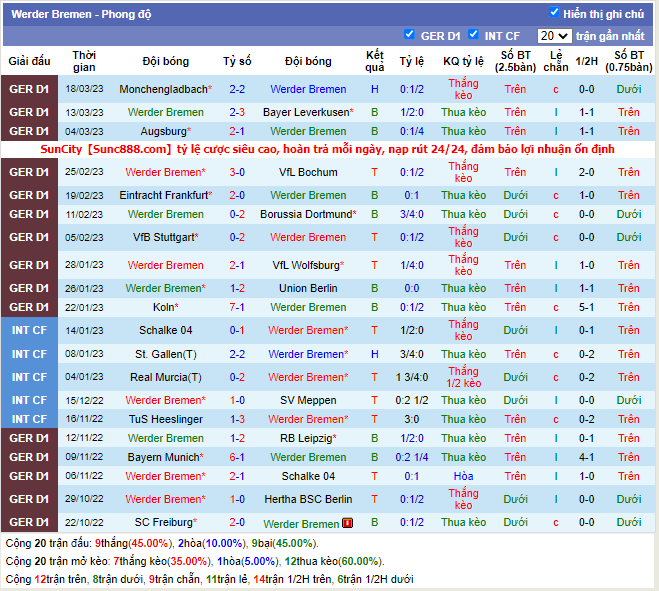Viewport: 659px width, 591px height.
Task: Click the 'Kết quả' column header
Action: (x=375, y=61)
